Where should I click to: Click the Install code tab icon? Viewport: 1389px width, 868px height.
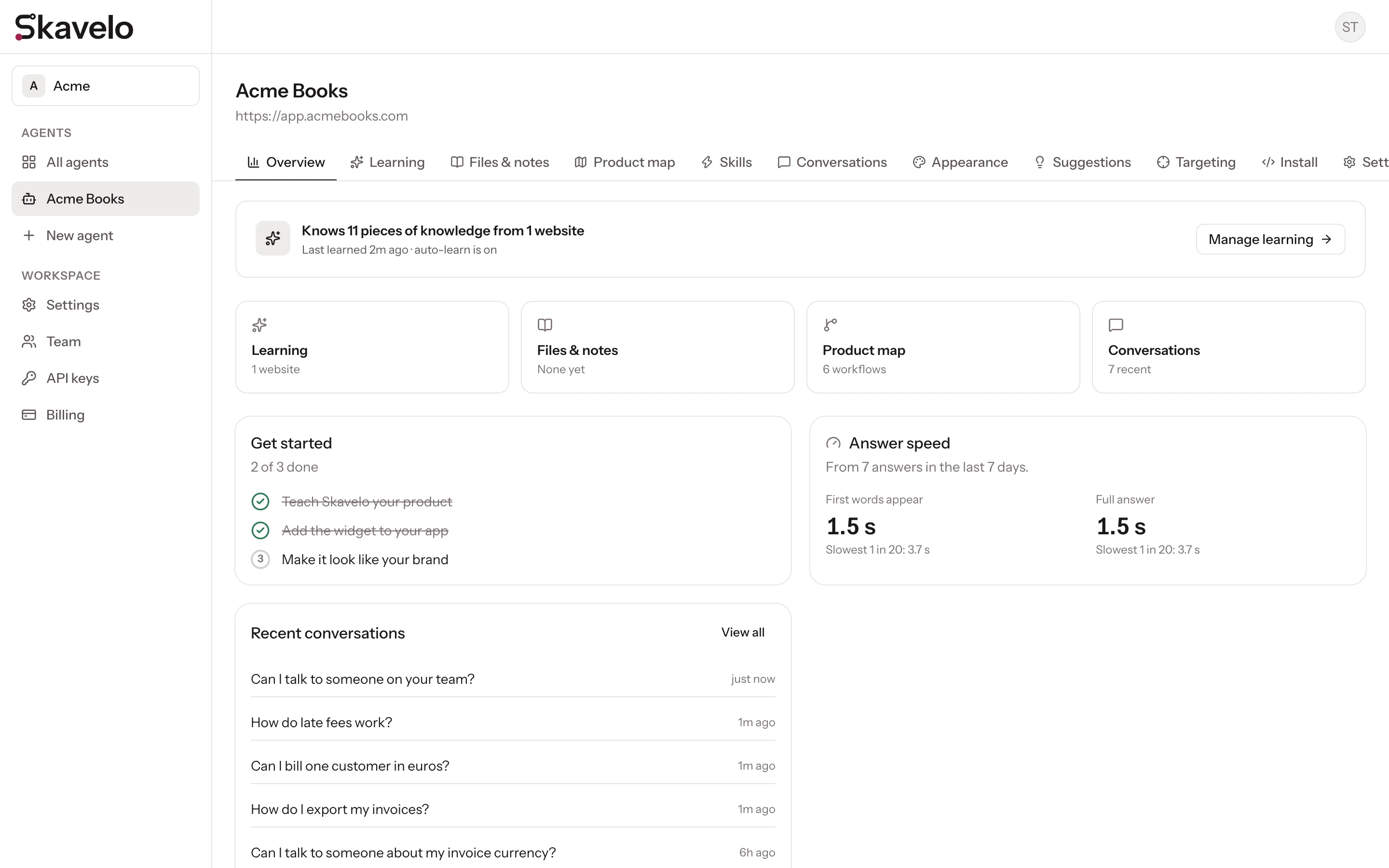(1268, 163)
